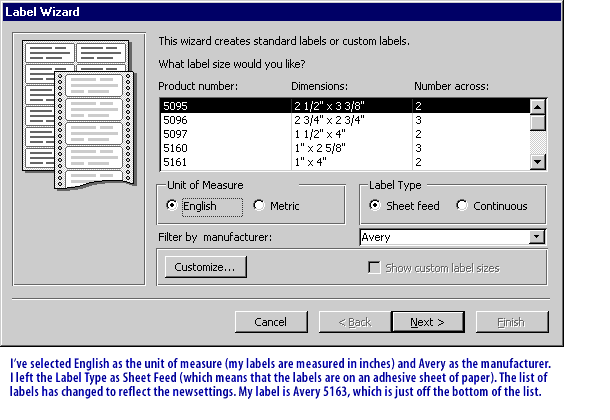This screenshot has height=420, width=610.
Task: Open the Filter by manufacturer dropdown arrow
Action: click(536, 237)
